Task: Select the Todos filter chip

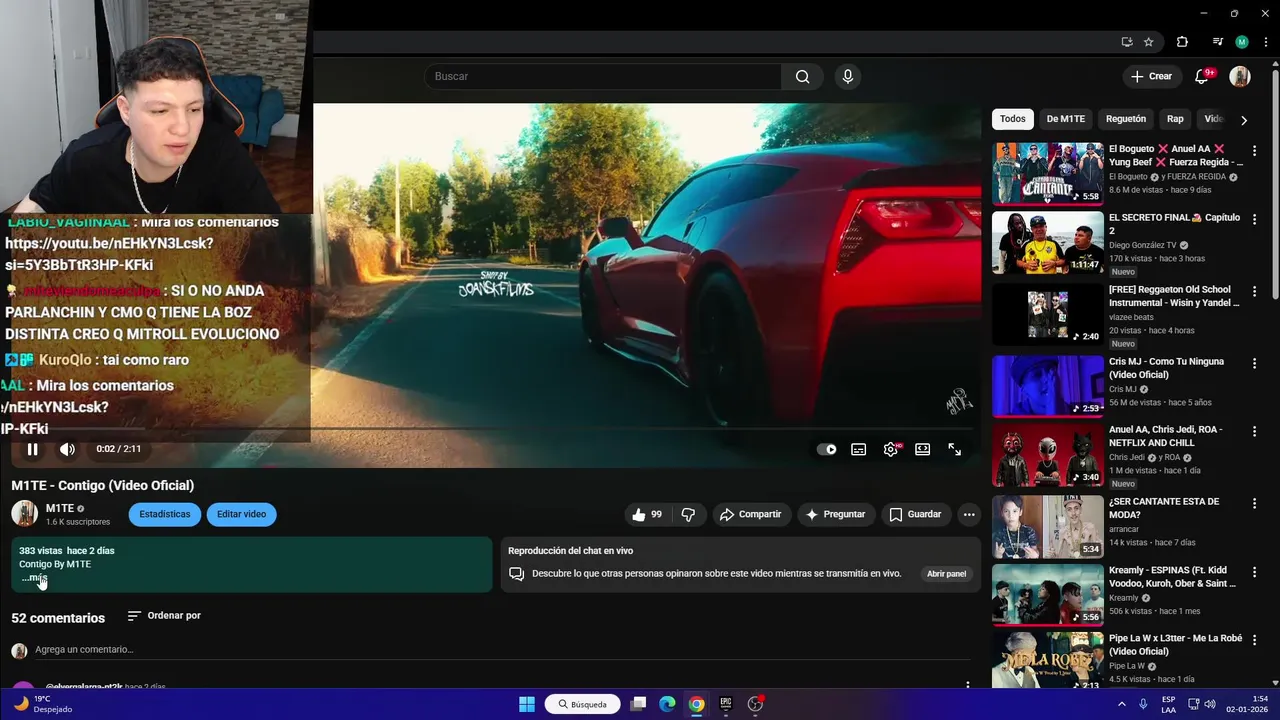Action: click(1013, 119)
